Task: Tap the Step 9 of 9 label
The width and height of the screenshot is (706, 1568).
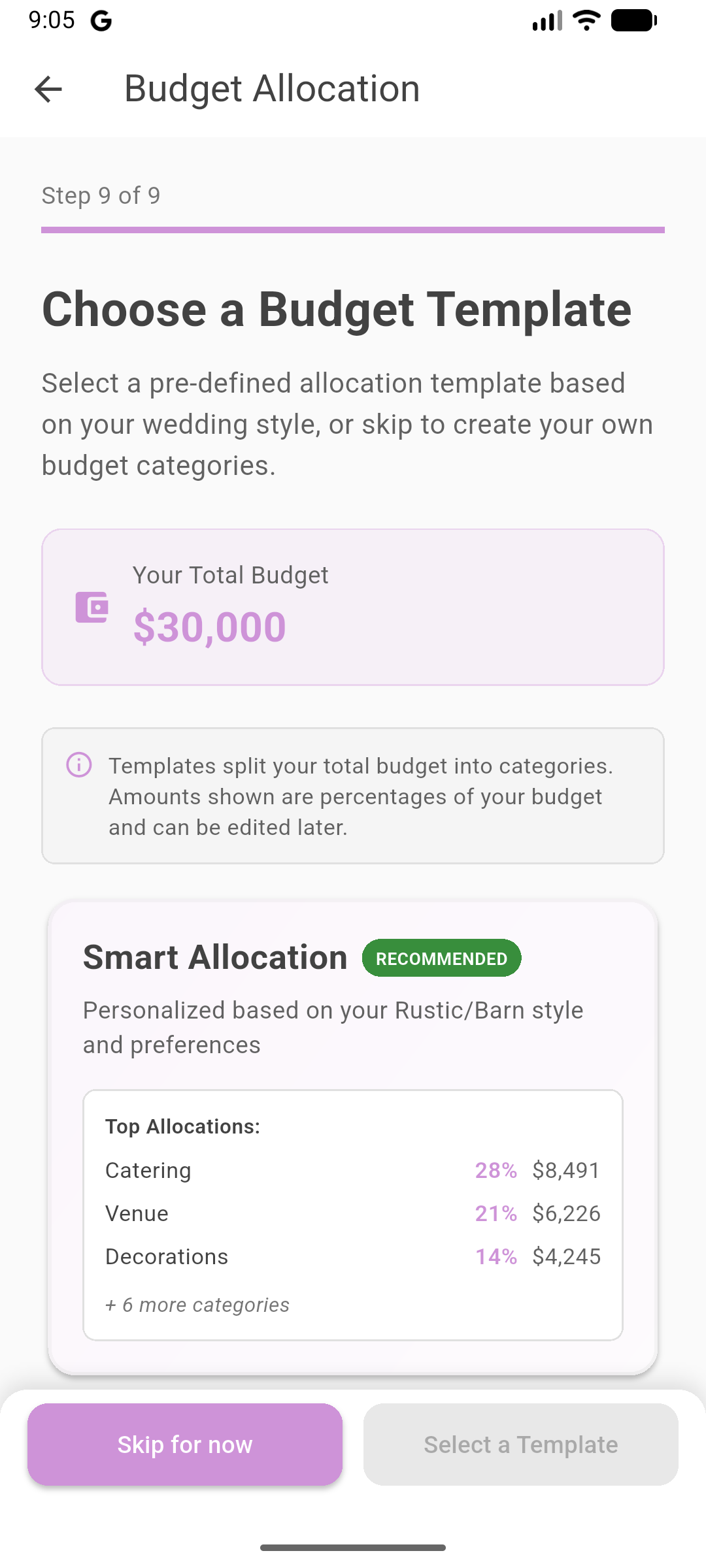Action: coord(101,195)
